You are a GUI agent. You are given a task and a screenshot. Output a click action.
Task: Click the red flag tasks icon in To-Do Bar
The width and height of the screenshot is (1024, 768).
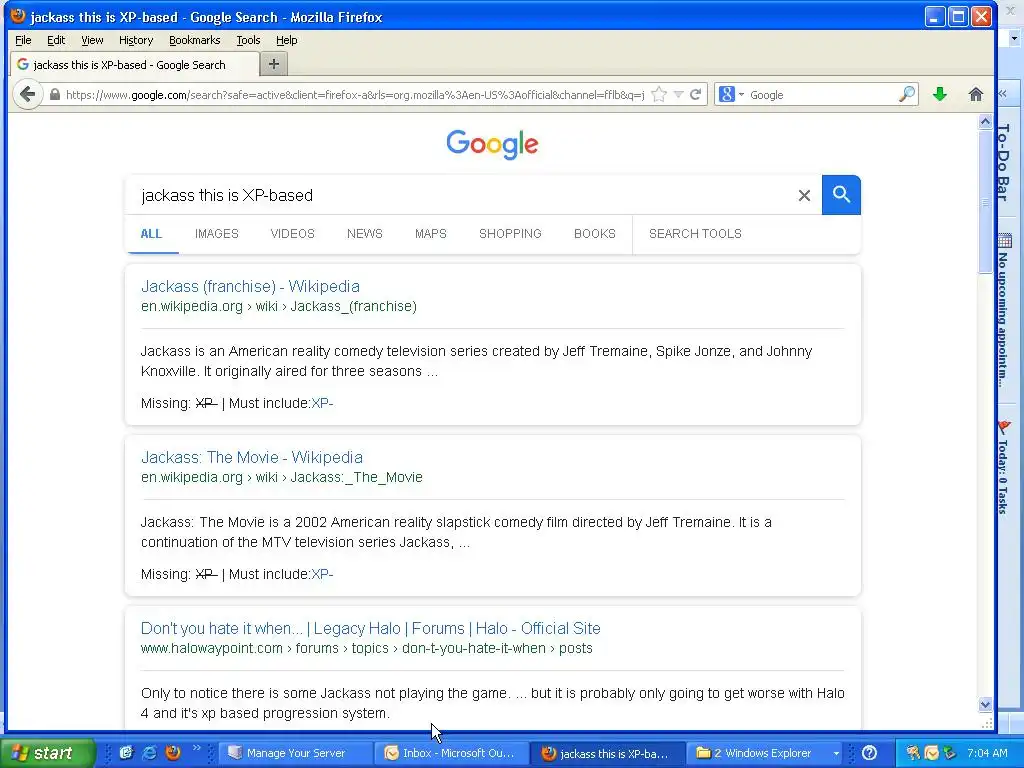(x=1004, y=427)
